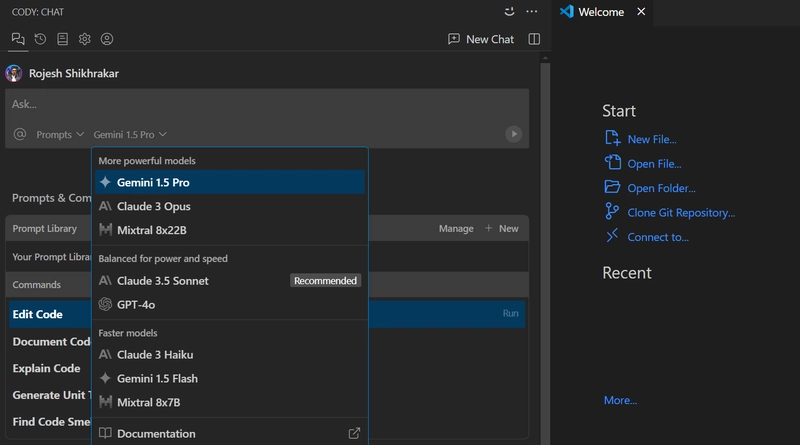The height and width of the screenshot is (445, 800).
Task: Open the more actions ellipsis menu
Action: [x=532, y=11]
